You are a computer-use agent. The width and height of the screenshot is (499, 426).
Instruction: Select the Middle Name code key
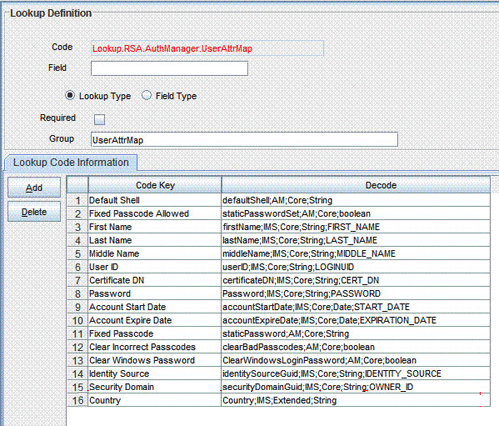[155, 253]
